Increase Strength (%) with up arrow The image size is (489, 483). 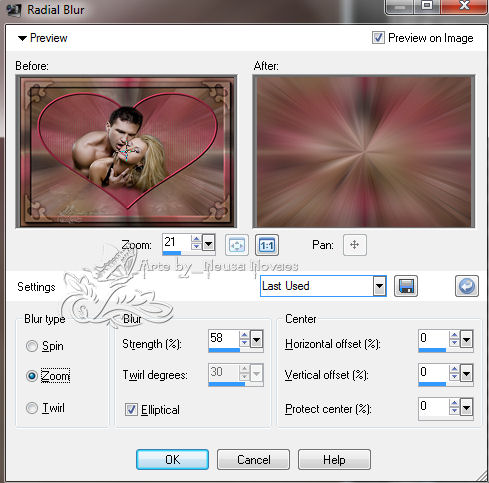[x=244, y=335]
